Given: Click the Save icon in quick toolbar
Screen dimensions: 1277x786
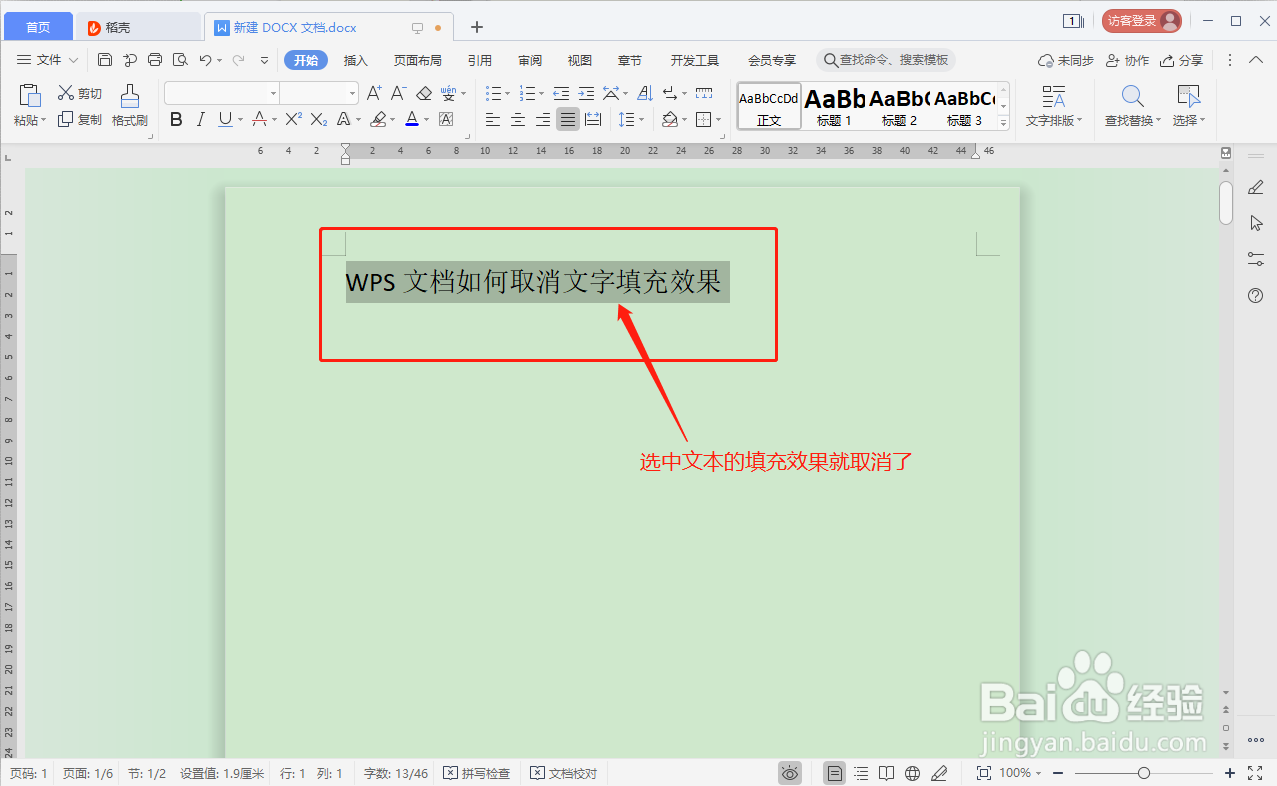Looking at the screenshot, I should (x=105, y=60).
